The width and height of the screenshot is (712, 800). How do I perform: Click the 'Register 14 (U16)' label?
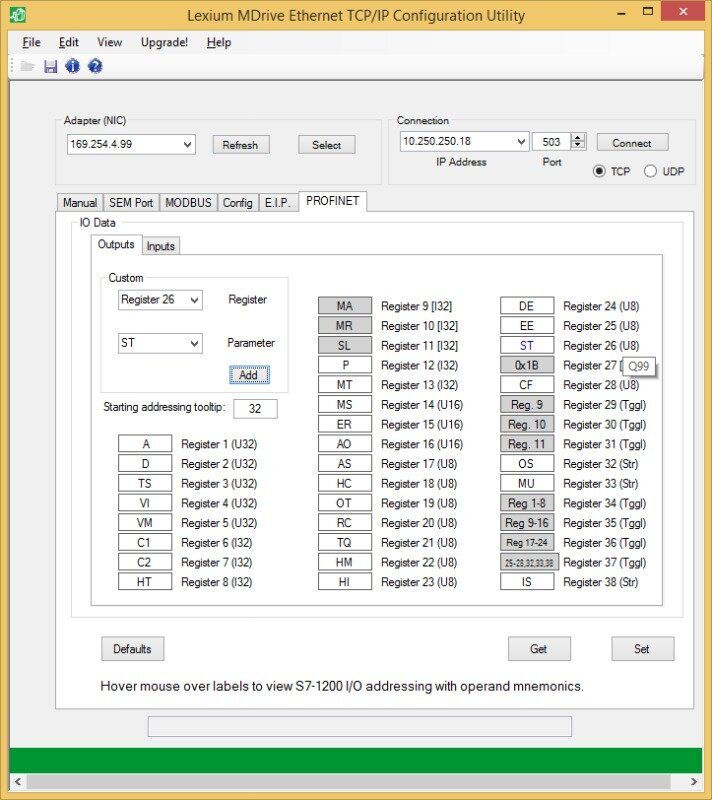[422, 405]
